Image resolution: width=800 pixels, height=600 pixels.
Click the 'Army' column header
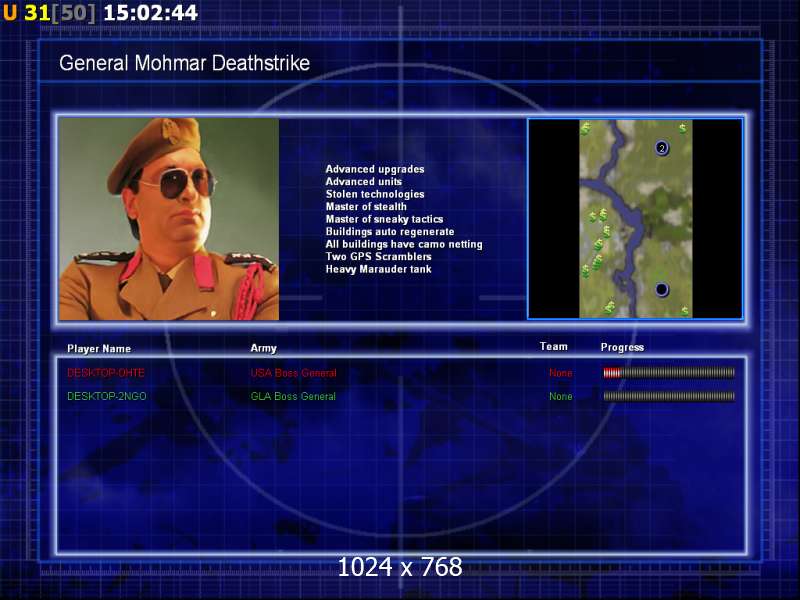point(263,348)
